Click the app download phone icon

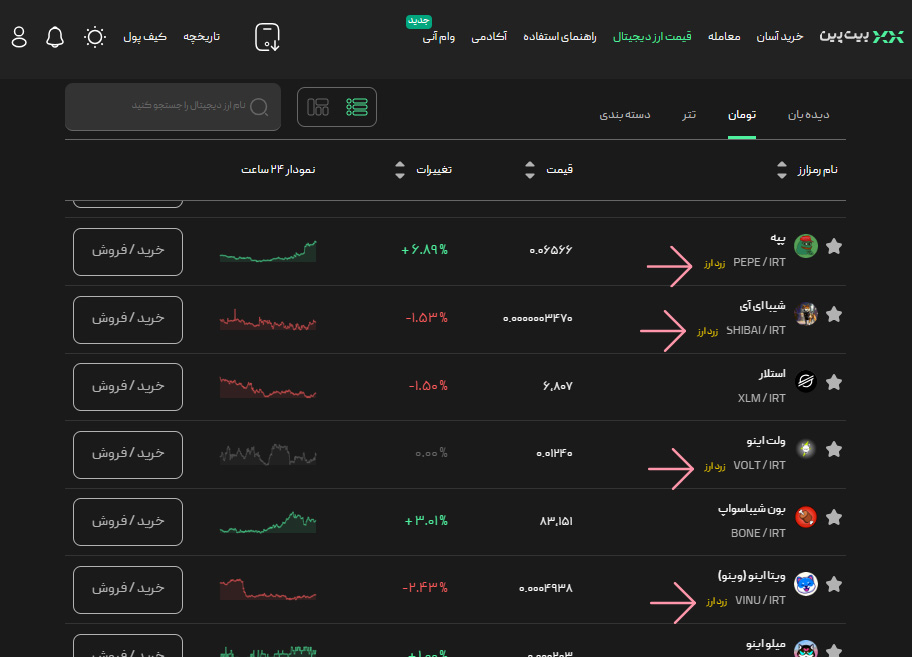(268, 37)
